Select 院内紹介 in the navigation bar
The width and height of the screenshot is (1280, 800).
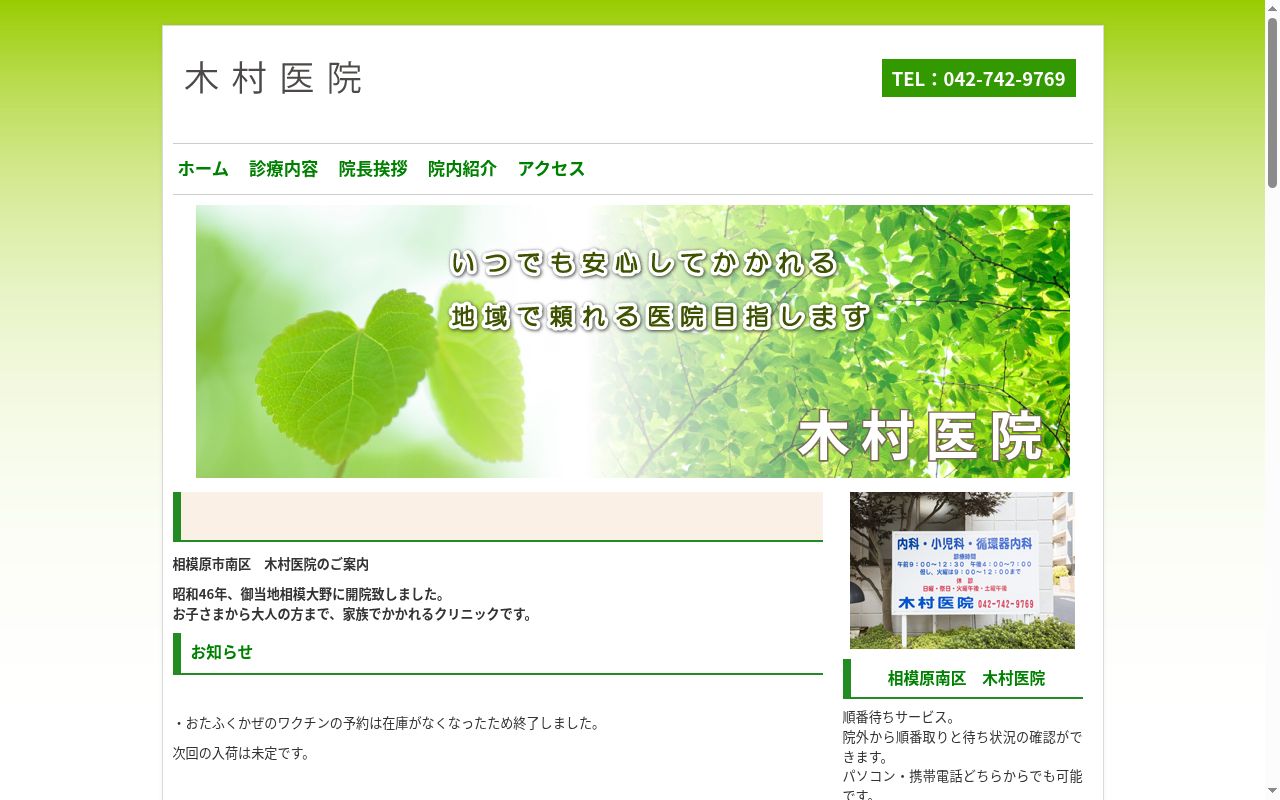[462, 168]
